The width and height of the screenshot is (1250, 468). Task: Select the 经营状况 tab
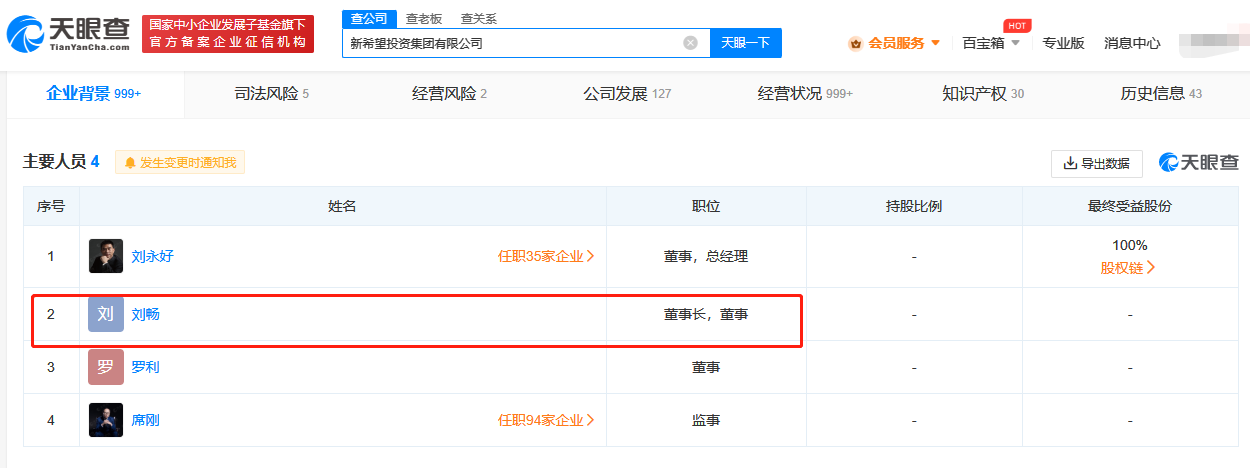tap(805, 94)
